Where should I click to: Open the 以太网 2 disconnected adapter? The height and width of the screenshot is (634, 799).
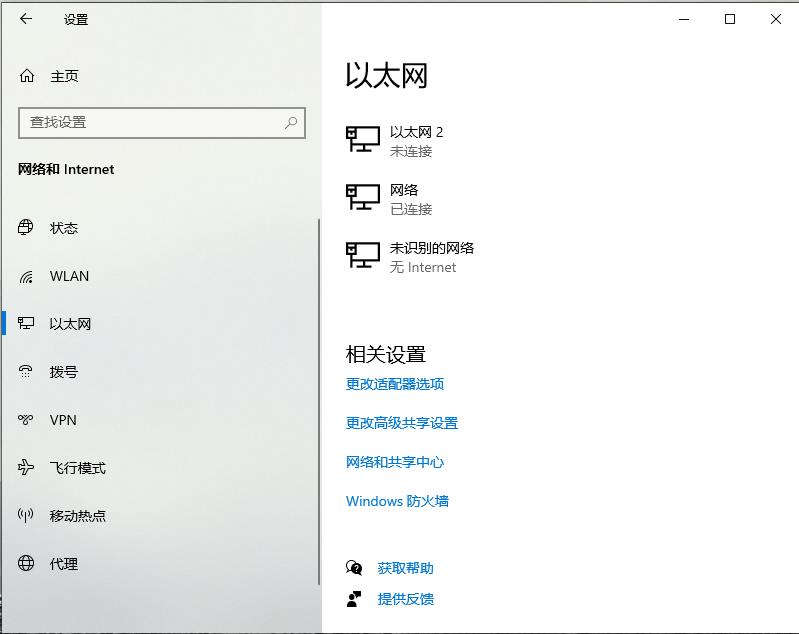coord(394,141)
